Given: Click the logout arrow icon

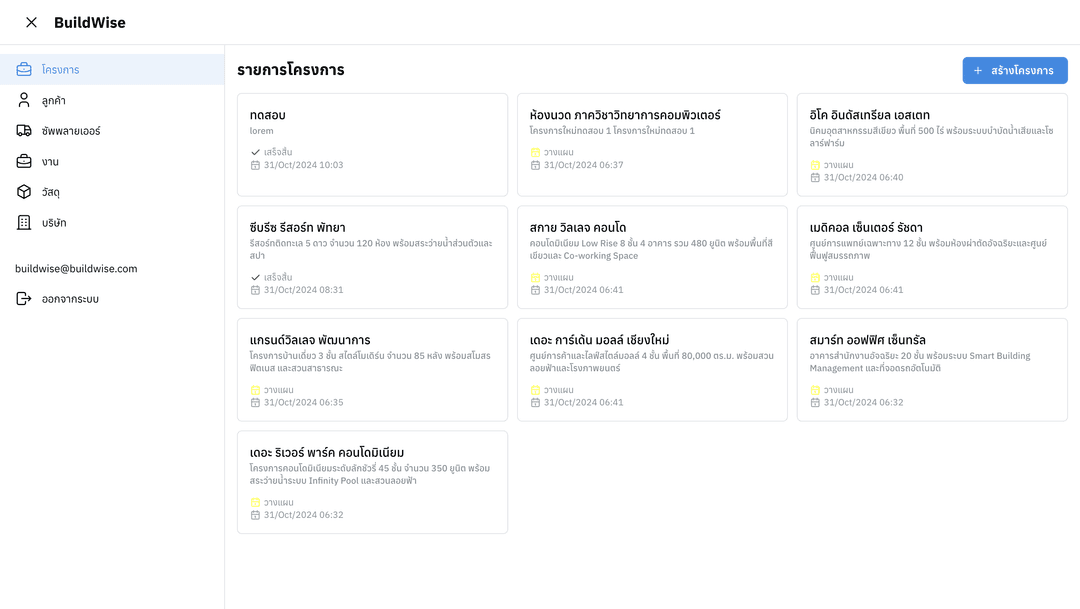Looking at the screenshot, I should point(24,298).
